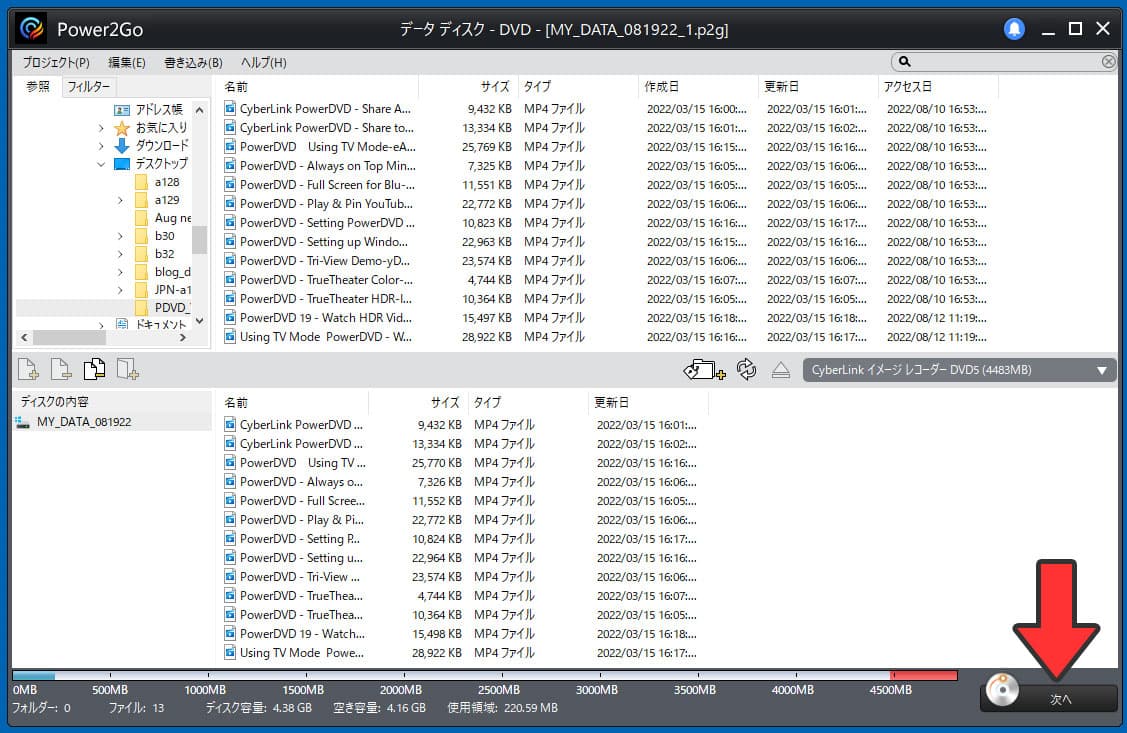Open the 書き込み(B) menu

click(x=193, y=63)
